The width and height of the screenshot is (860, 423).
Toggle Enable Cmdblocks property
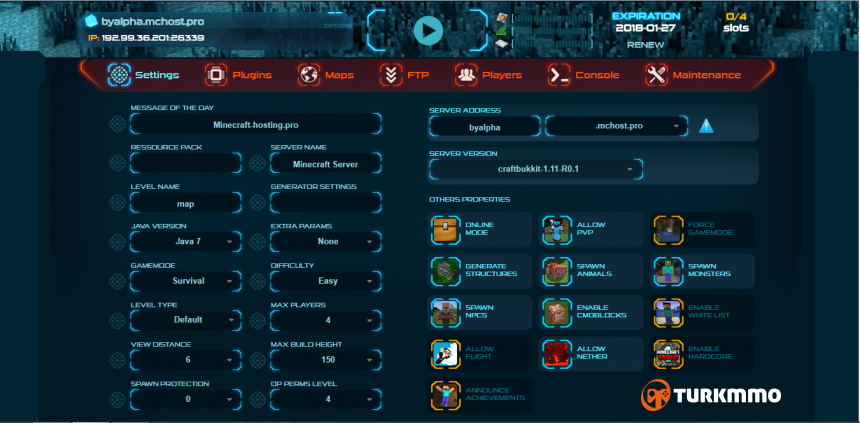[x=591, y=312]
